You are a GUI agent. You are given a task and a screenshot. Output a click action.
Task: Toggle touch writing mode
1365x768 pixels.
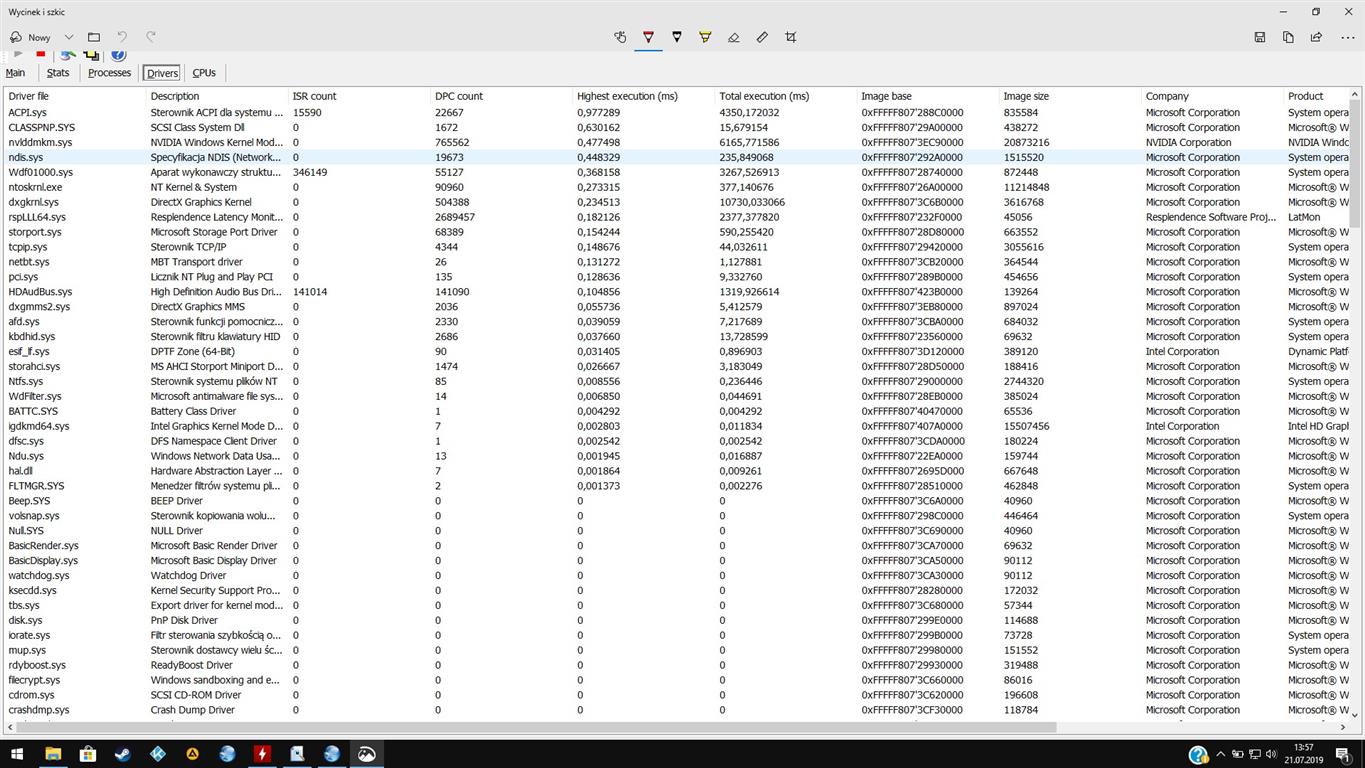620,37
